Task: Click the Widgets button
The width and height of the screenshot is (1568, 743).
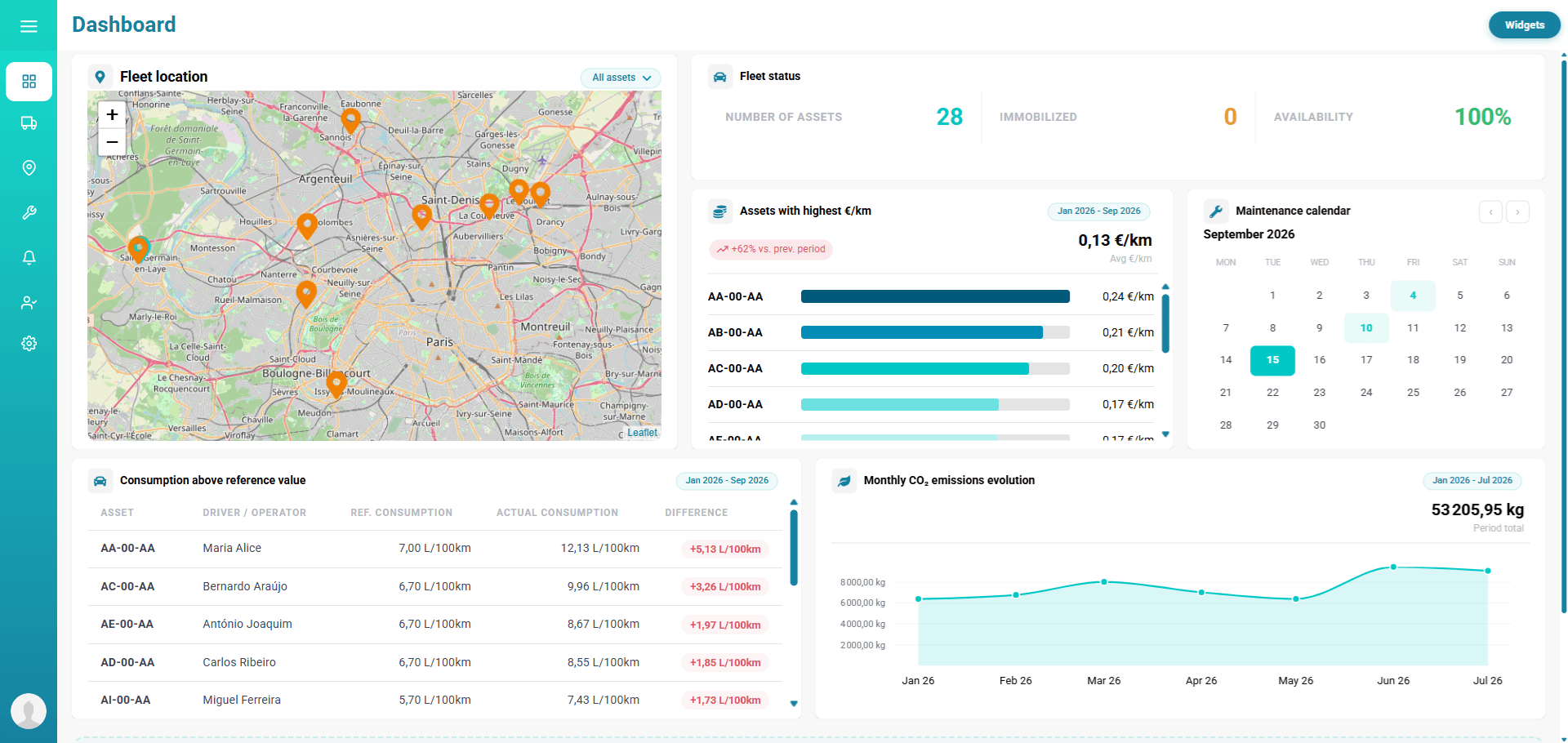Action: tap(1524, 25)
